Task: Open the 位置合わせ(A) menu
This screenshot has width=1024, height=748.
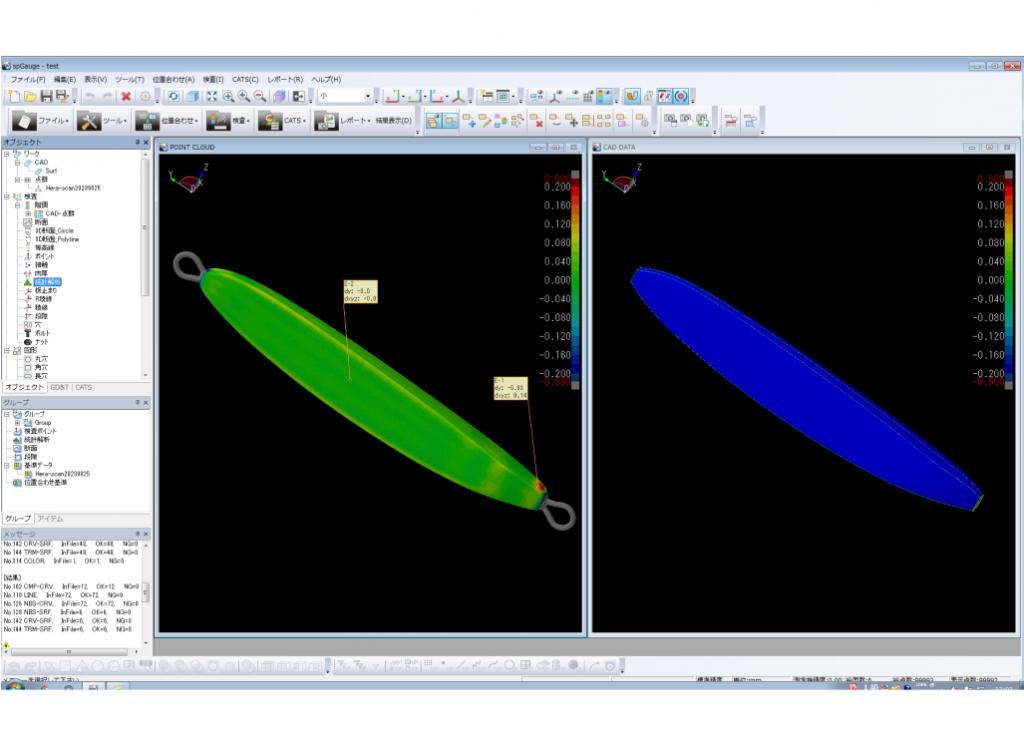Action: pos(173,79)
